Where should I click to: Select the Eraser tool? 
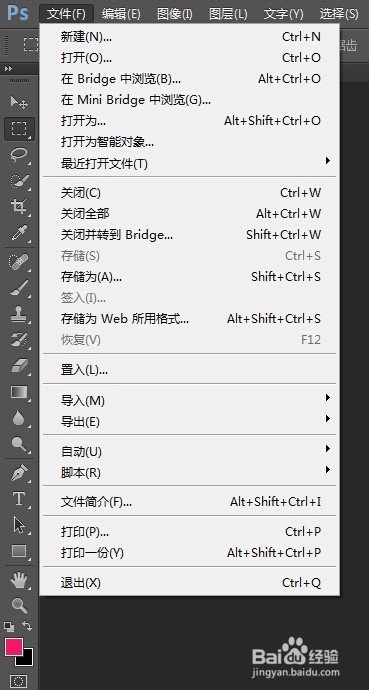(19, 366)
